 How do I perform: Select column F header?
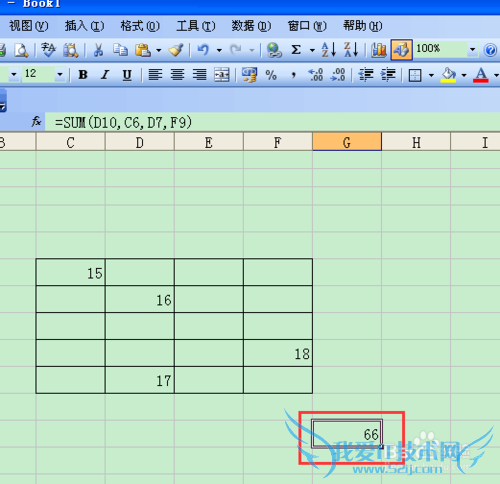coord(278,142)
